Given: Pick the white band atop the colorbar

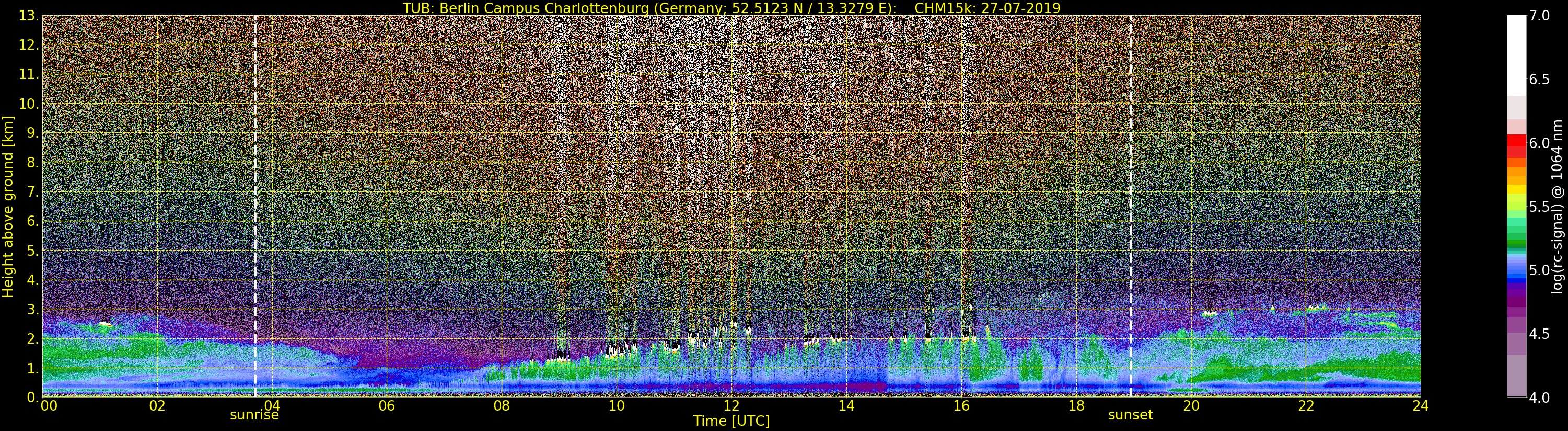Looking at the screenshot, I should click(1516, 55).
